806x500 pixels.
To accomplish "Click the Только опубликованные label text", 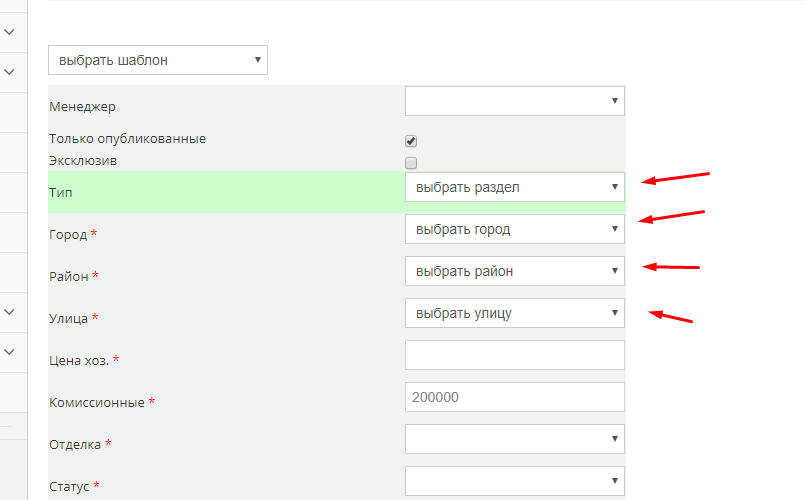I will click(127, 139).
